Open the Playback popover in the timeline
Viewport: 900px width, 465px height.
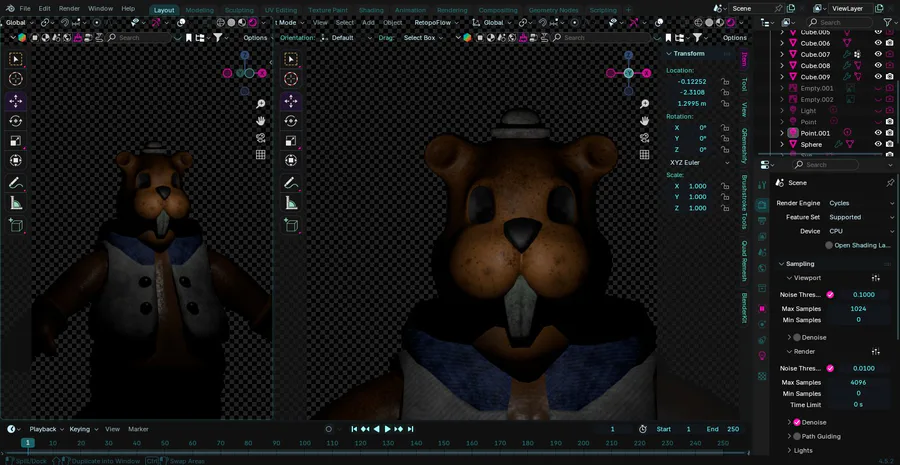pos(46,429)
